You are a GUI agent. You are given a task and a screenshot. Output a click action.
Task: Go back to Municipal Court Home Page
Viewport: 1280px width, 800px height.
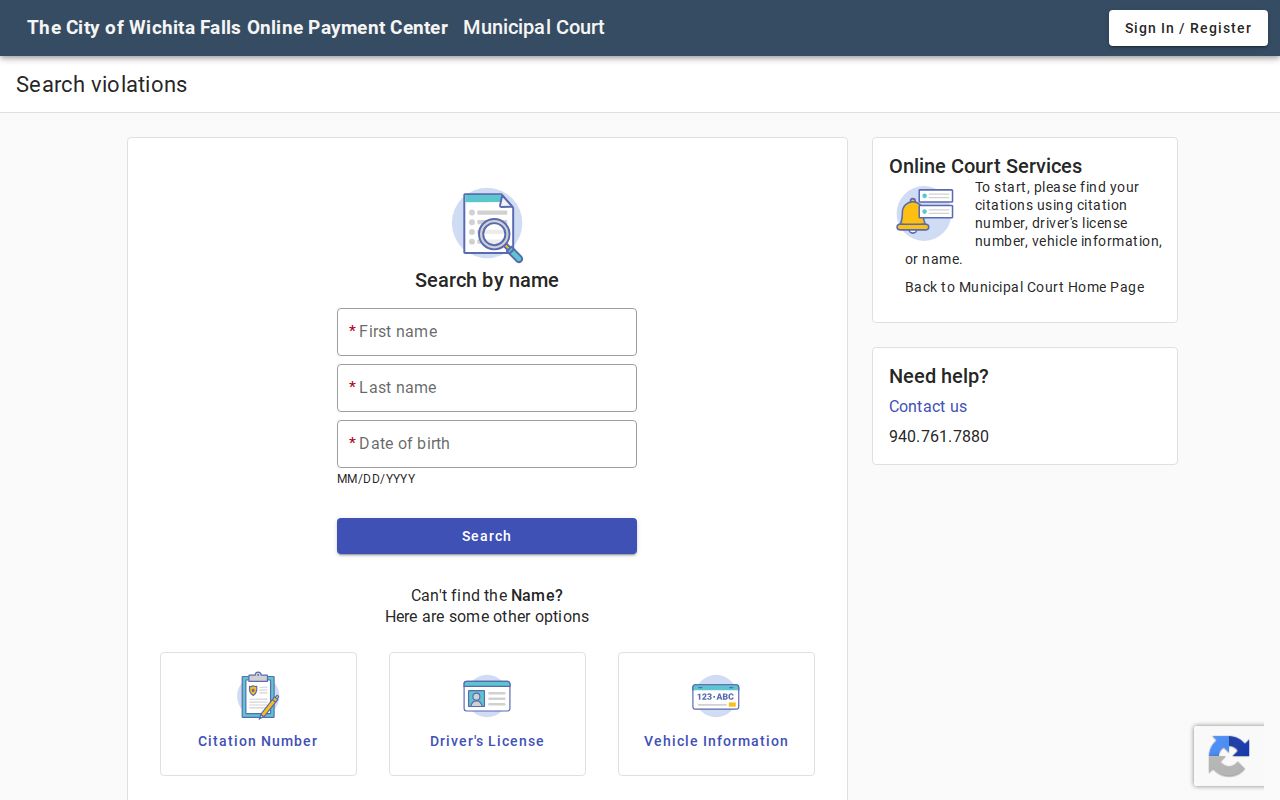click(1024, 287)
